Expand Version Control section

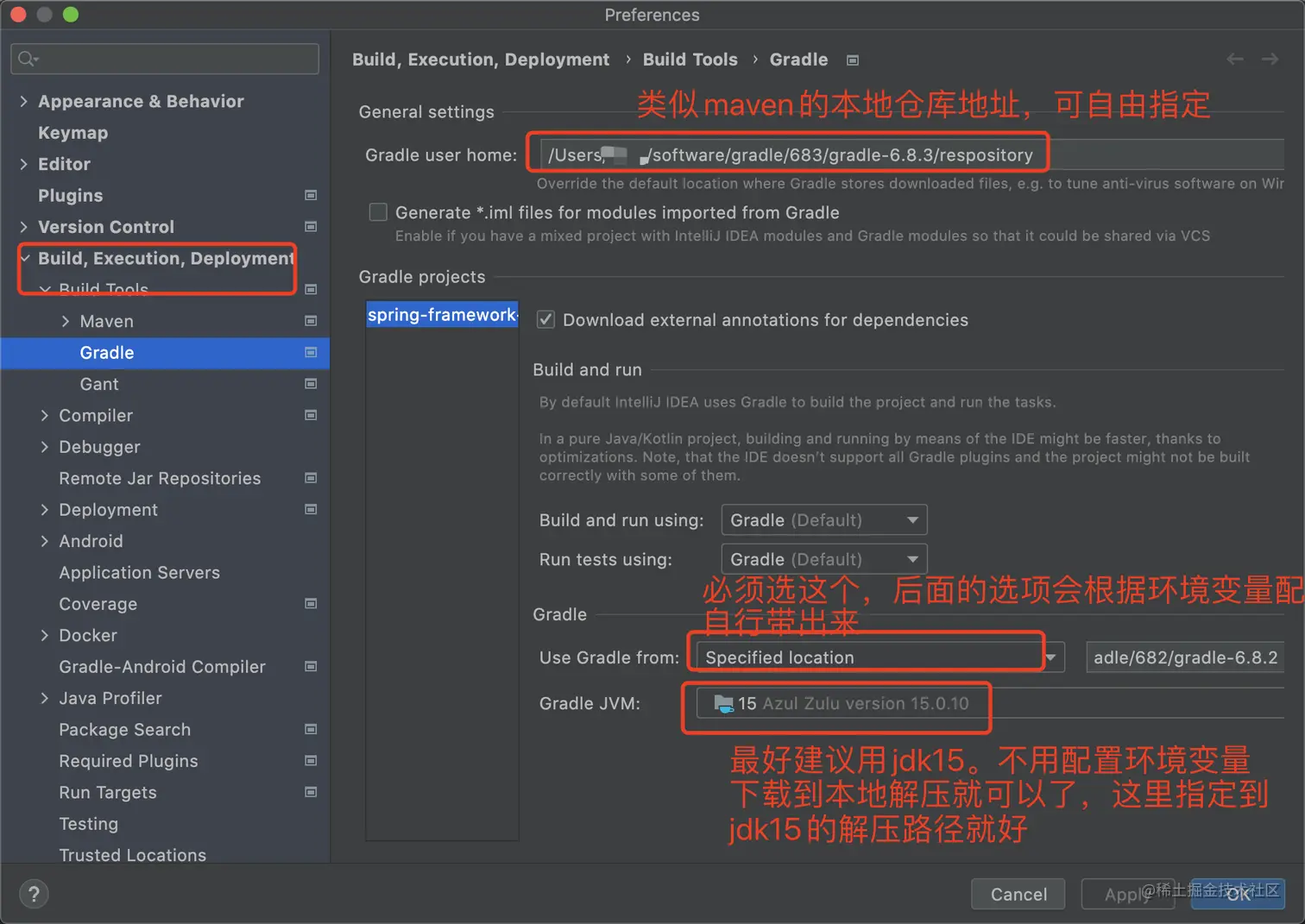(23, 227)
